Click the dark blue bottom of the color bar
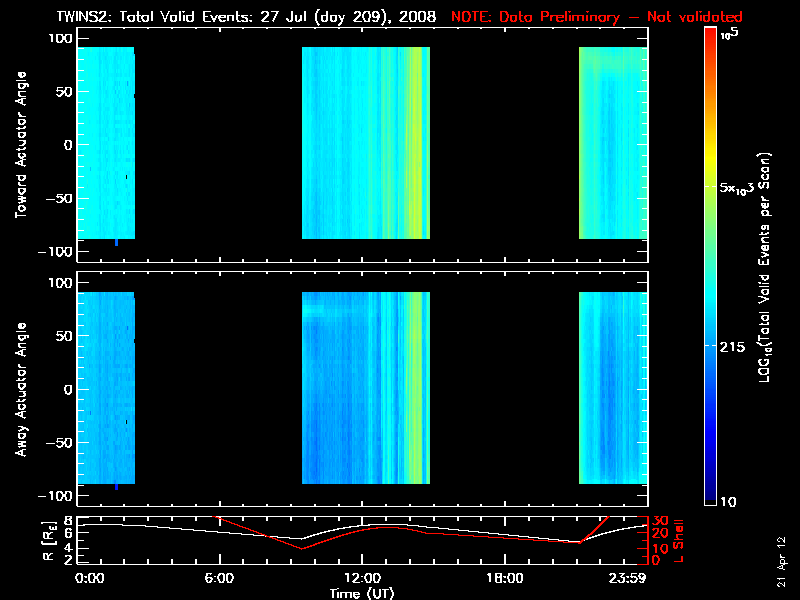 tap(710, 495)
